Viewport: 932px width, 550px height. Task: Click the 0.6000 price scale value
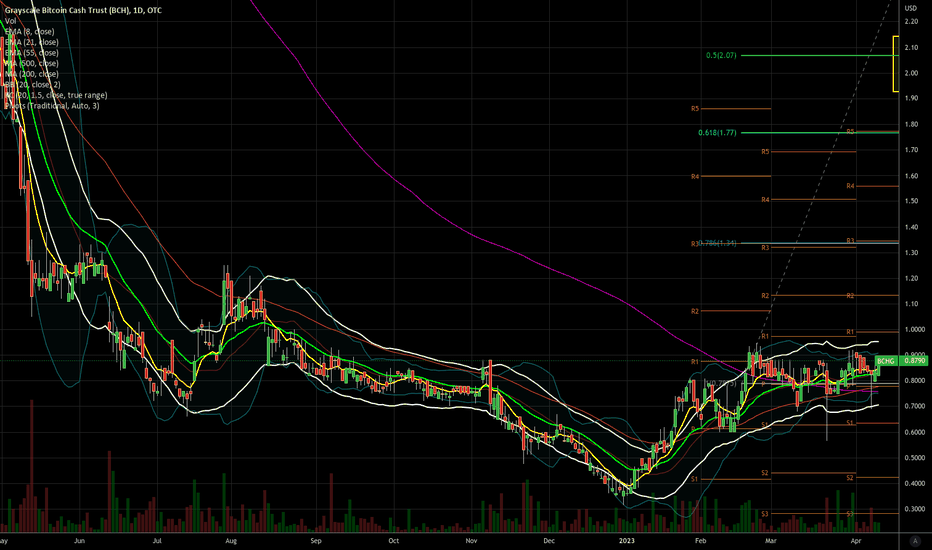tap(914, 432)
